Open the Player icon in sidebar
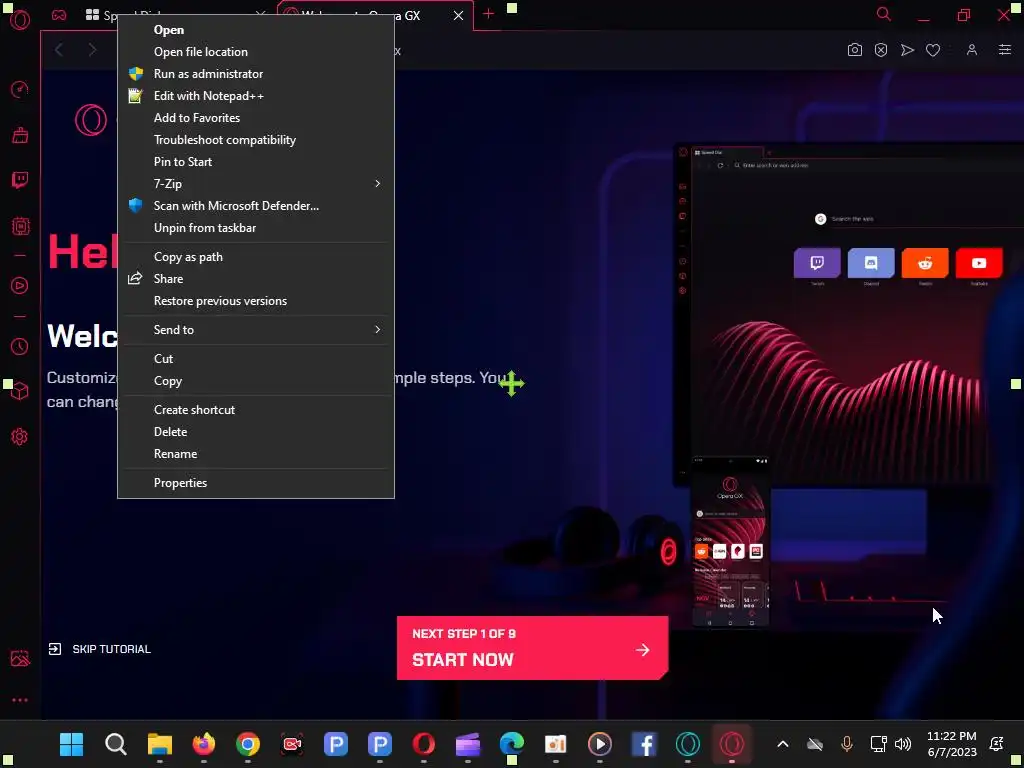This screenshot has height=768, width=1024. click(x=20, y=285)
